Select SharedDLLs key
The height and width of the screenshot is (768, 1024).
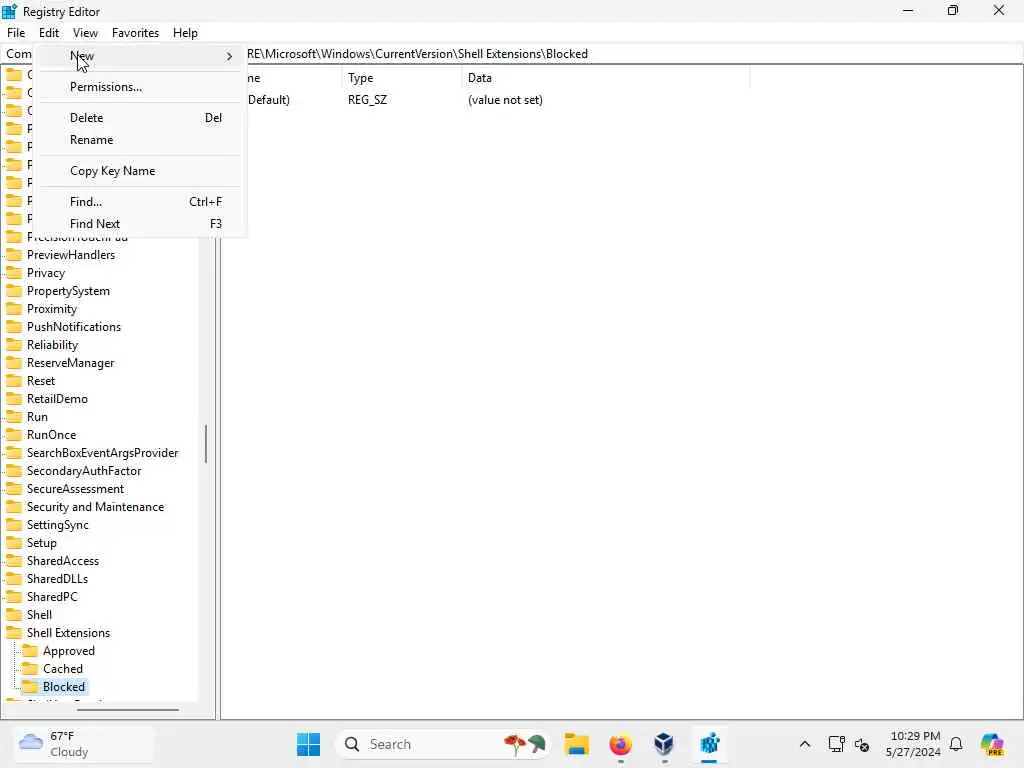pyautogui.click(x=57, y=579)
